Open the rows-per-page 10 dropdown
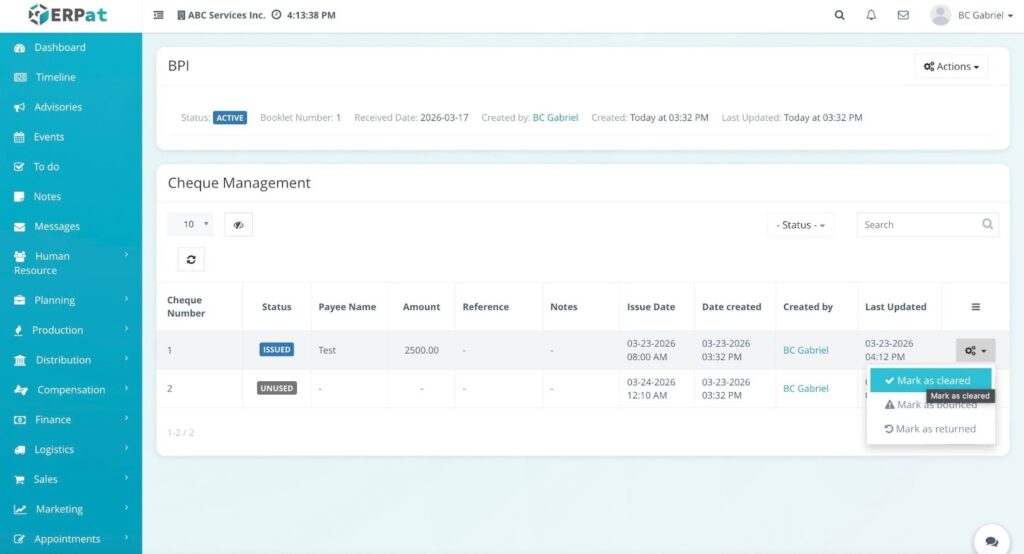The image size is (1024, 554). pos(190,225)
